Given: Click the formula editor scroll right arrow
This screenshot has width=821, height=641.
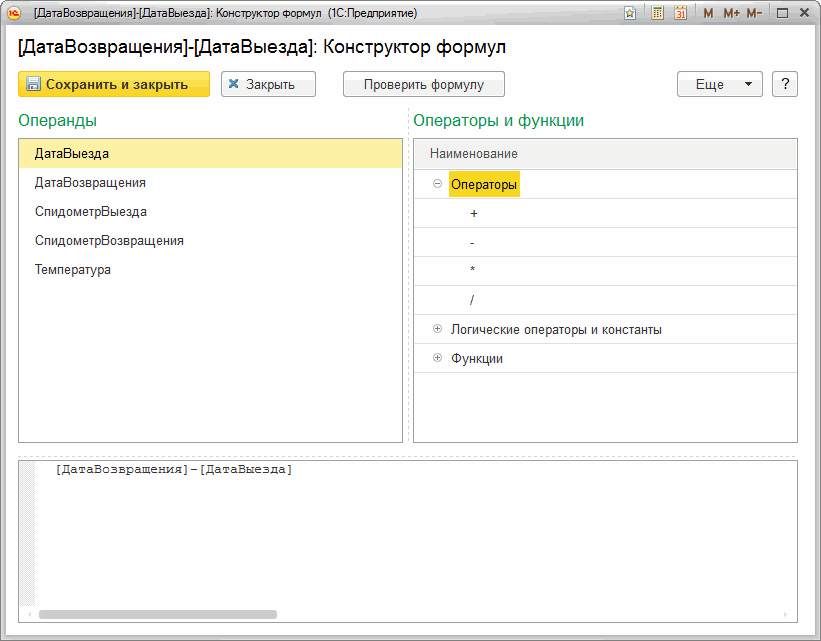Looking at the screenshot, I should tap(785, 614).
